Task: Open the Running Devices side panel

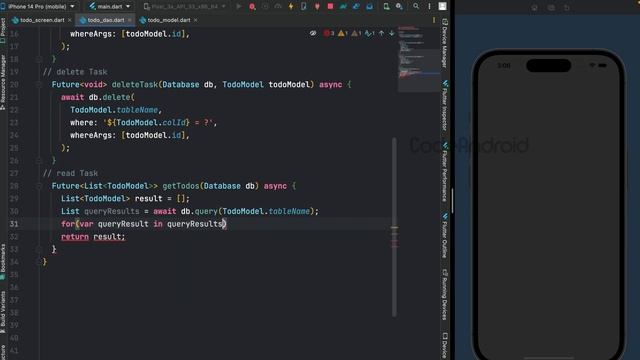Action: point(445,294)
